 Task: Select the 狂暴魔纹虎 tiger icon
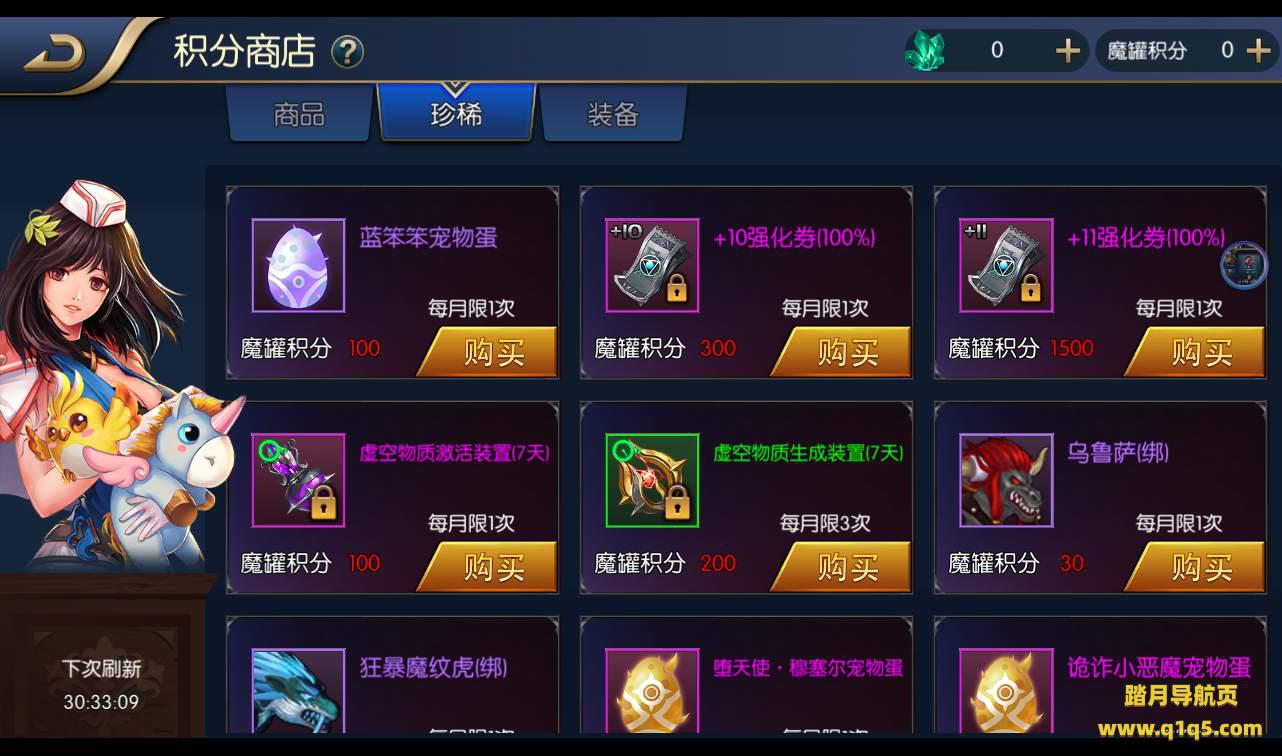(298, 691)
